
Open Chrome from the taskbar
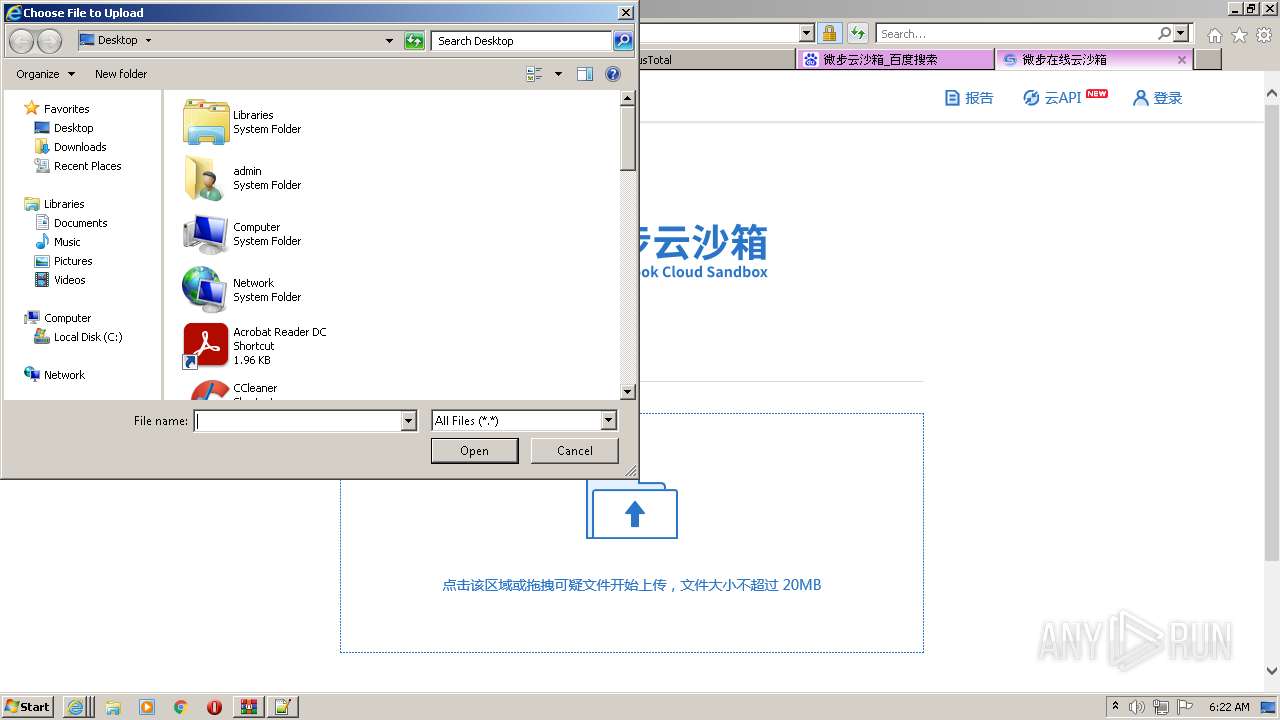(x=180, y=707)
